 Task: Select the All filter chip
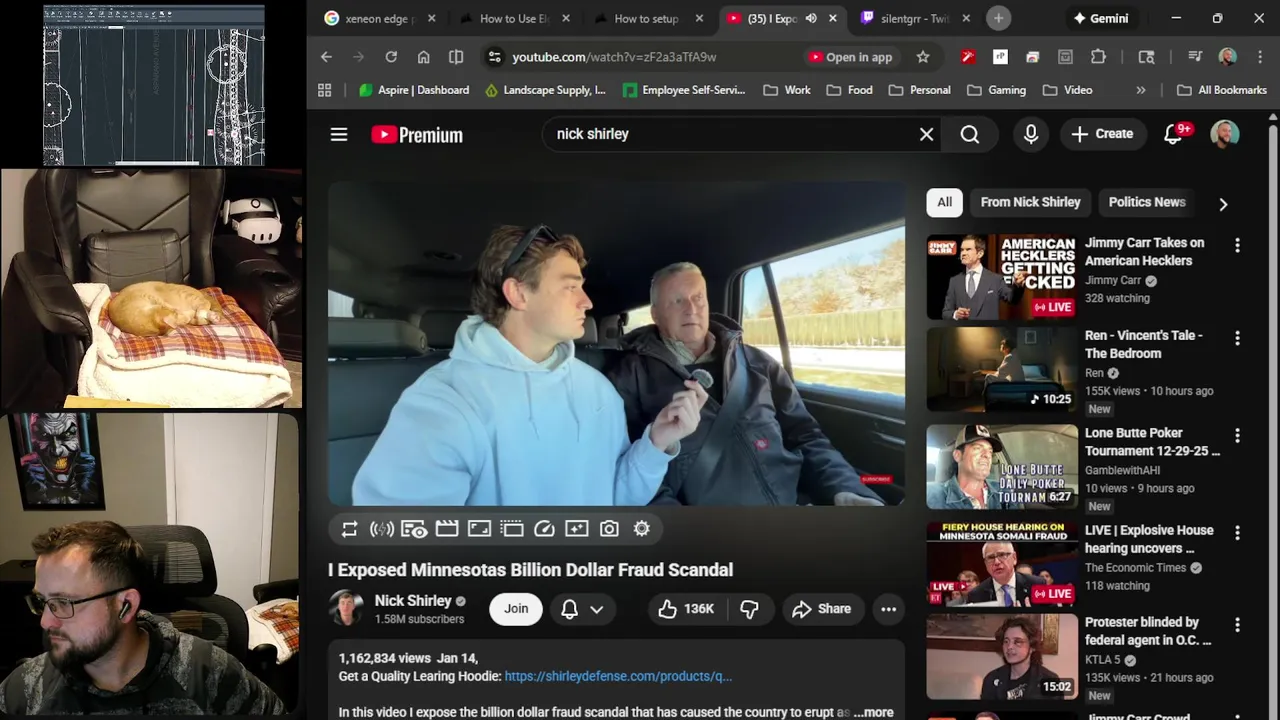point(944,202)
